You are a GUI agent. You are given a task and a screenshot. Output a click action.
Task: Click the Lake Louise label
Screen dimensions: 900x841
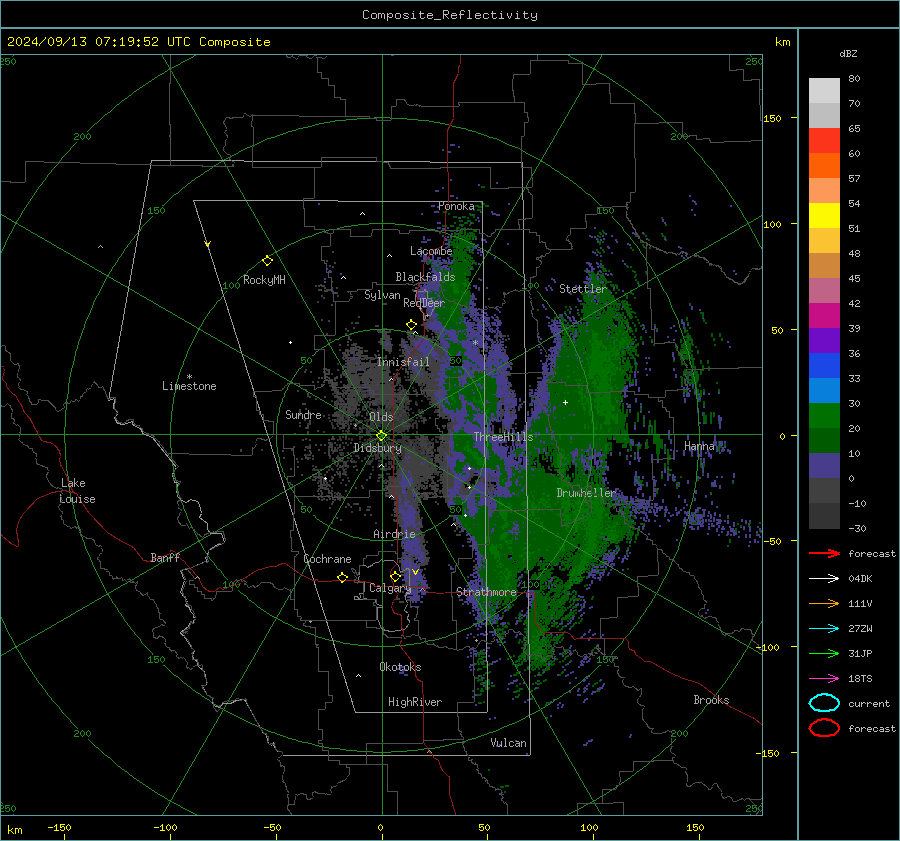[x=77, y=491]
